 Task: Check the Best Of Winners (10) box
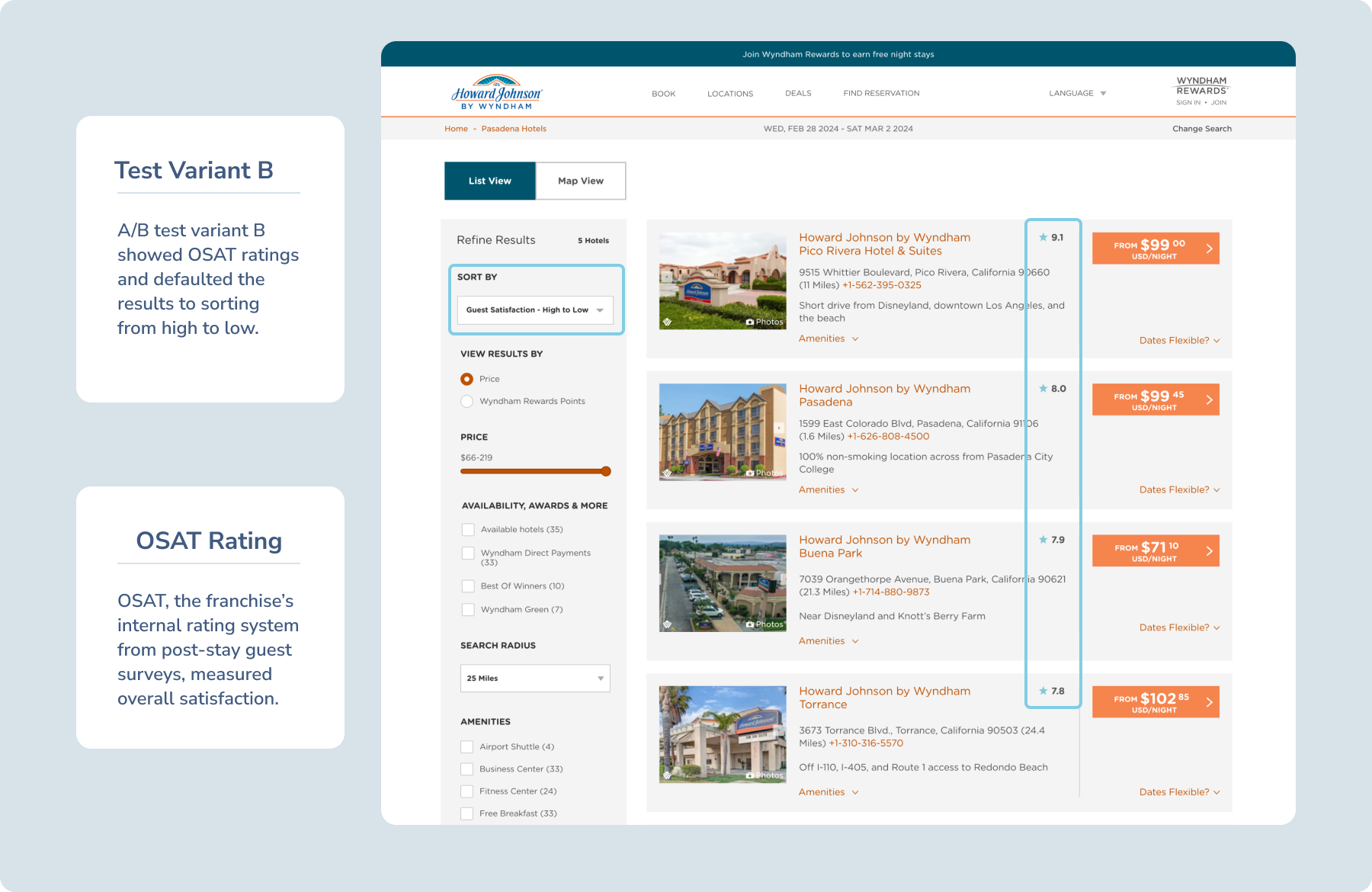(x=468, y=586)
